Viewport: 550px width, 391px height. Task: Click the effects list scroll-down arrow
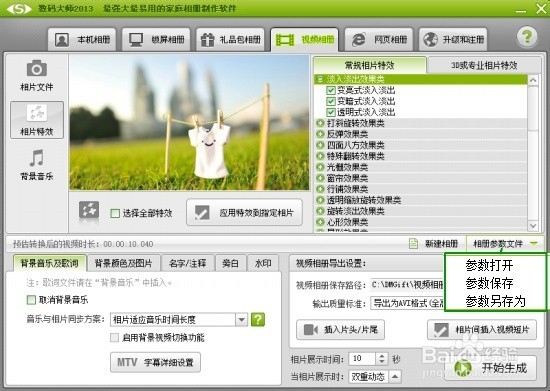[x=533, y=225]
